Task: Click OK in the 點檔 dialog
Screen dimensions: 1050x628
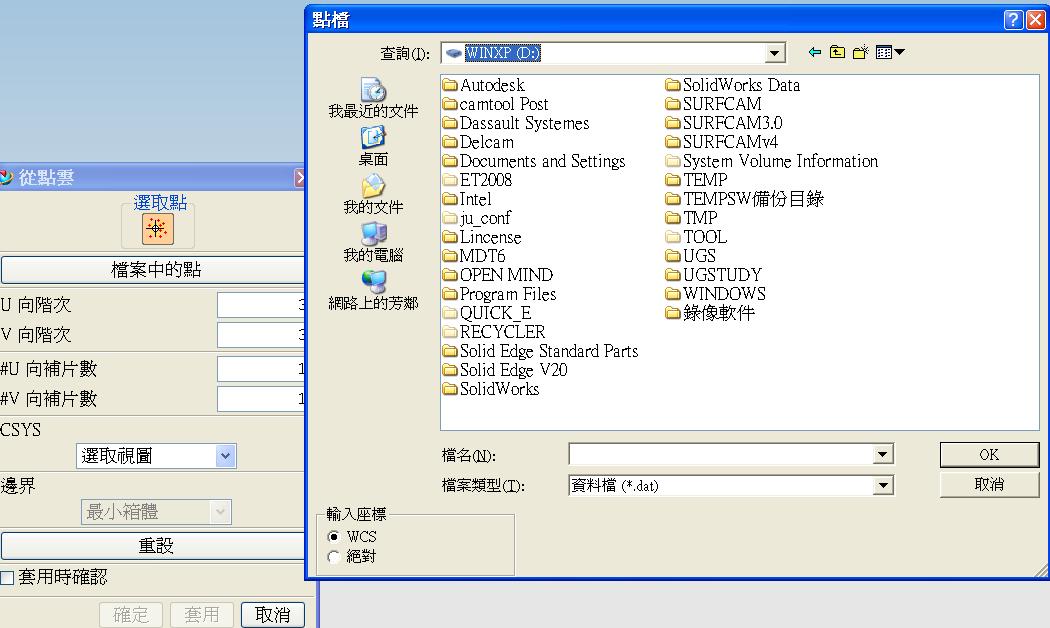Action: pos(989,455)
